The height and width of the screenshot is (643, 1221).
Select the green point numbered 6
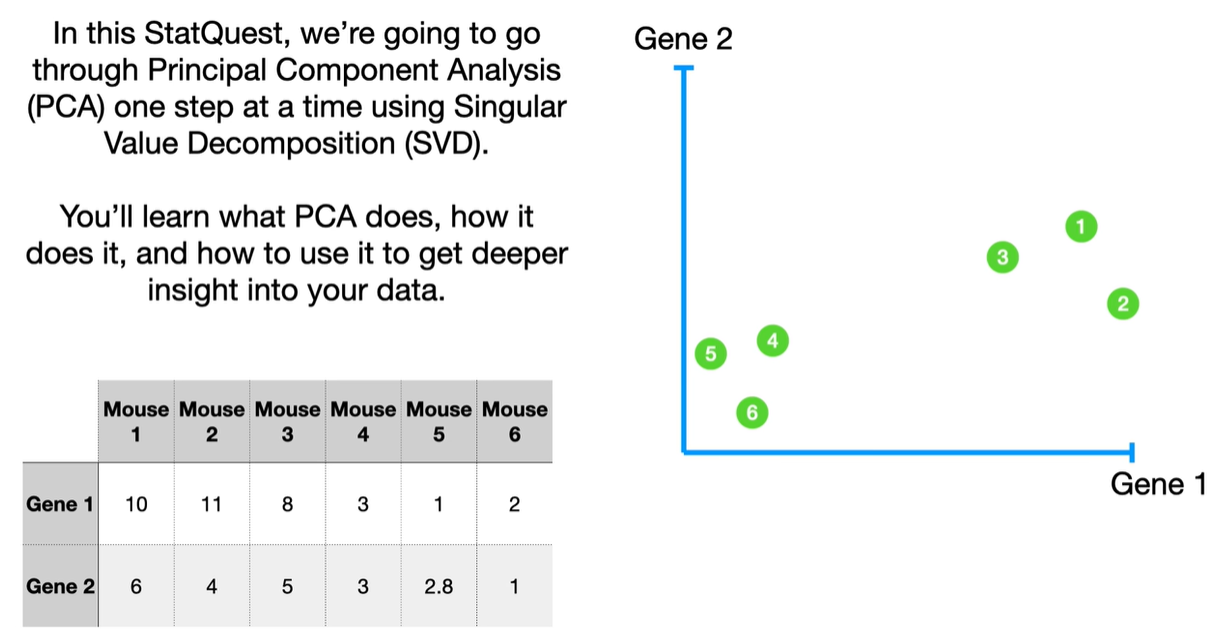pos(752,412)
